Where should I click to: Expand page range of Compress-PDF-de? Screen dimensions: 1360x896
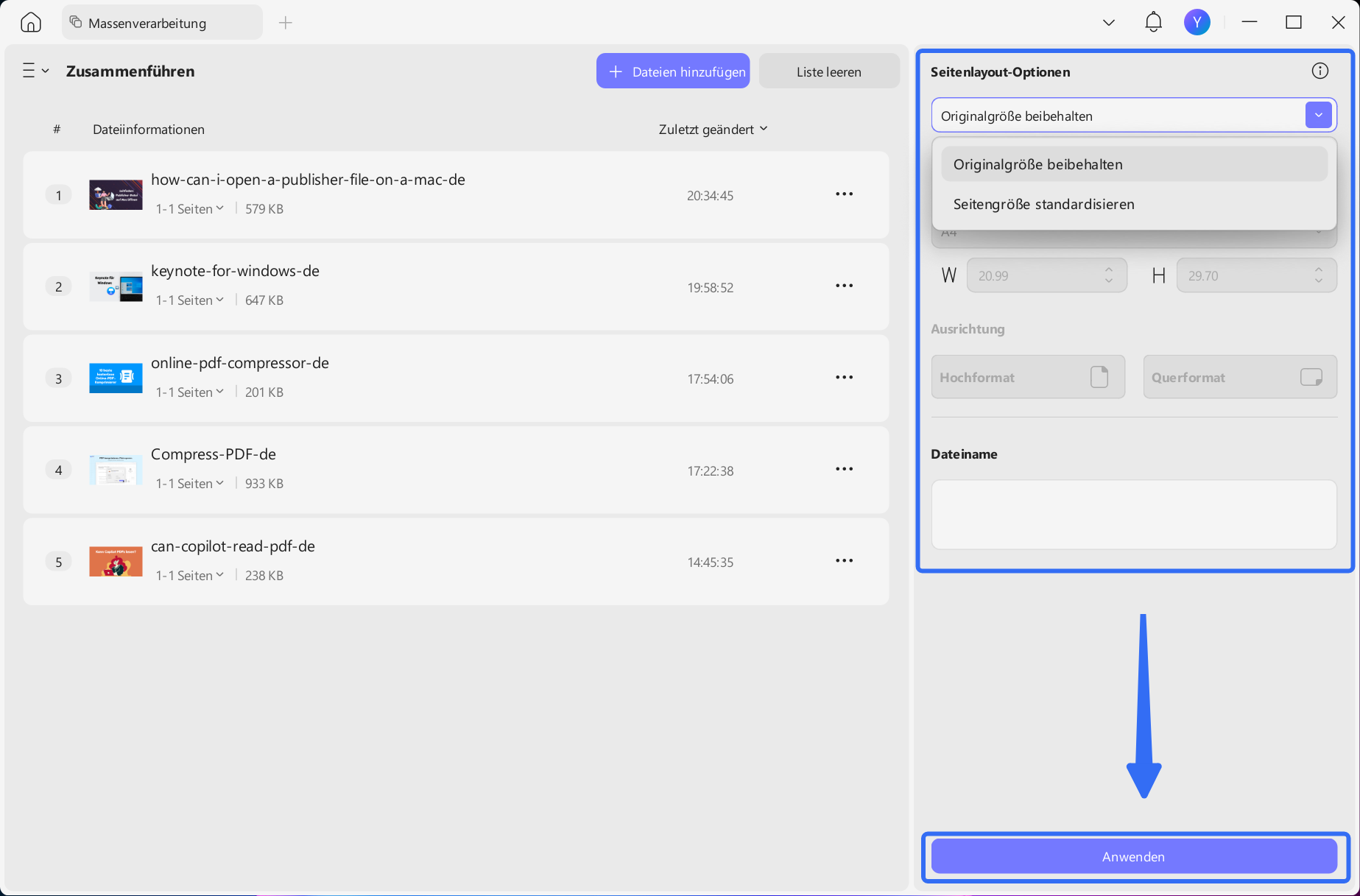[190, 484]
